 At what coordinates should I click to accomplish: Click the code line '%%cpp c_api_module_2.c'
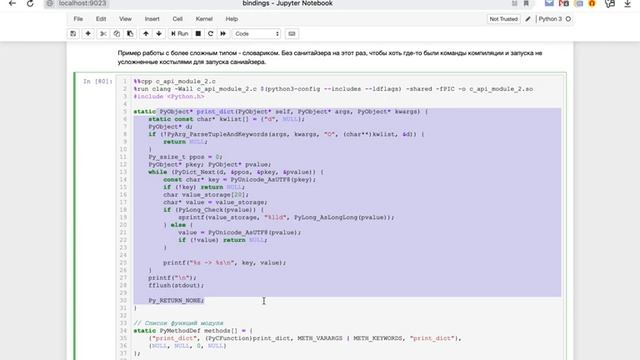(x=174, y=81)
